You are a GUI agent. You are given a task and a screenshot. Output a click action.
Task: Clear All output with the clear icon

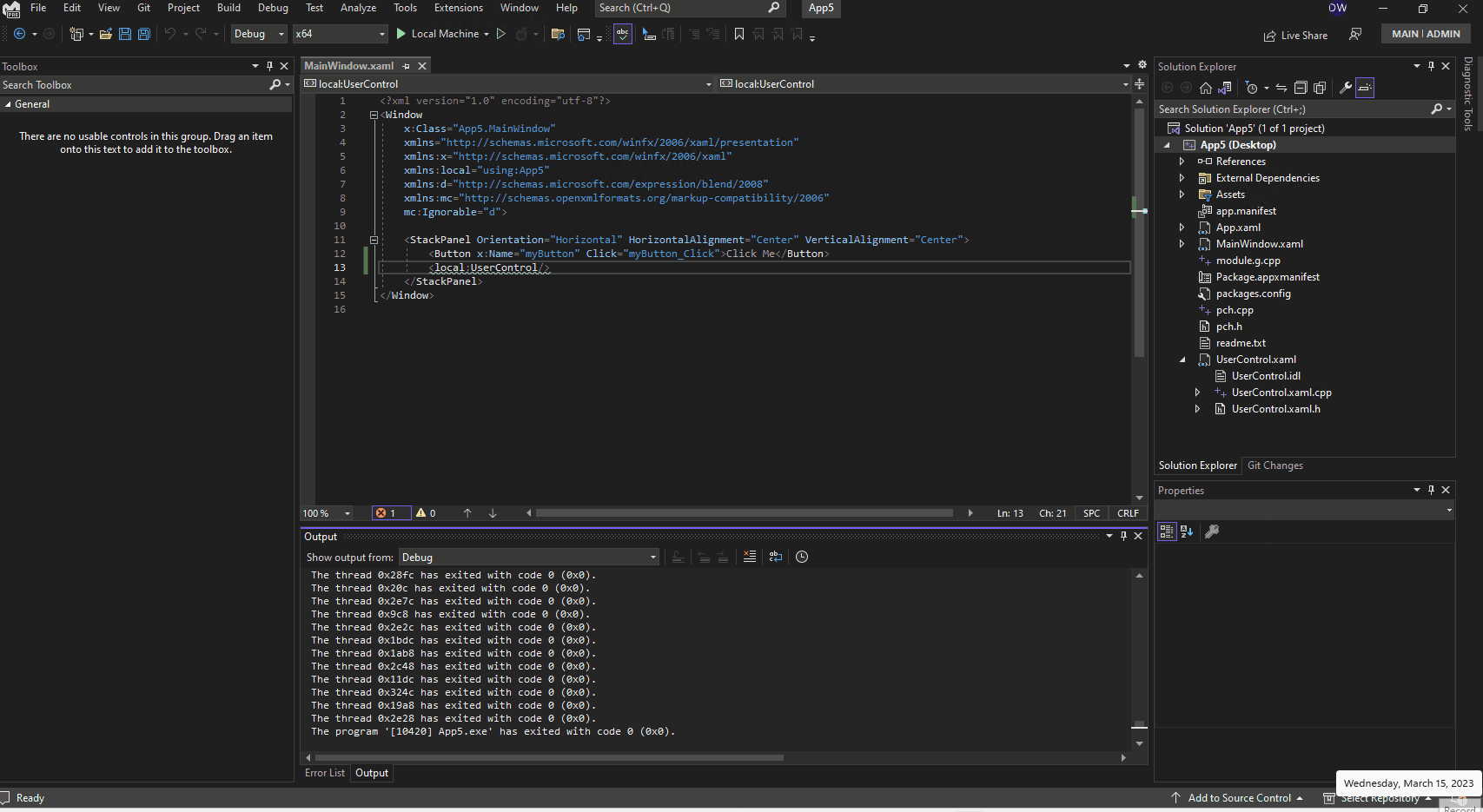tap(750, 557)
